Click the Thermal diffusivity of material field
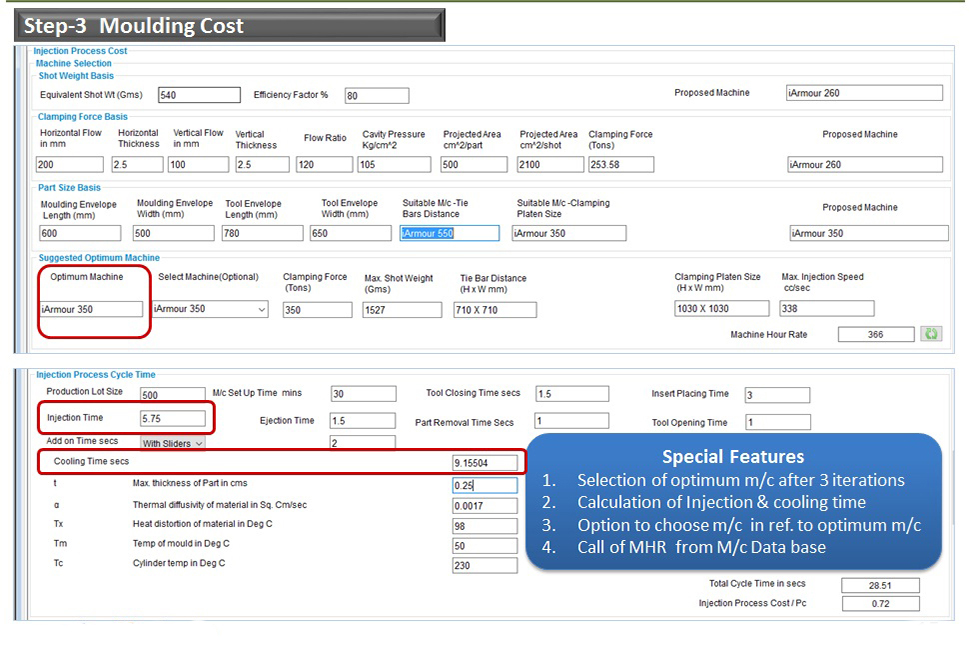Viewport: 973px width, 658px height. click(485, 506)
